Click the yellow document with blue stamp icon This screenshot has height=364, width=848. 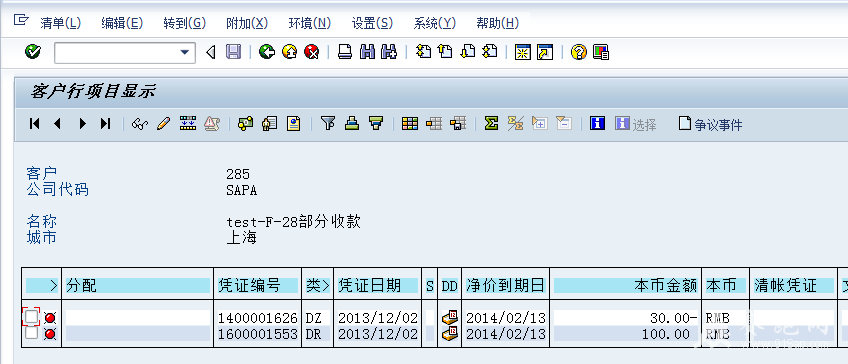coord(294,124)
